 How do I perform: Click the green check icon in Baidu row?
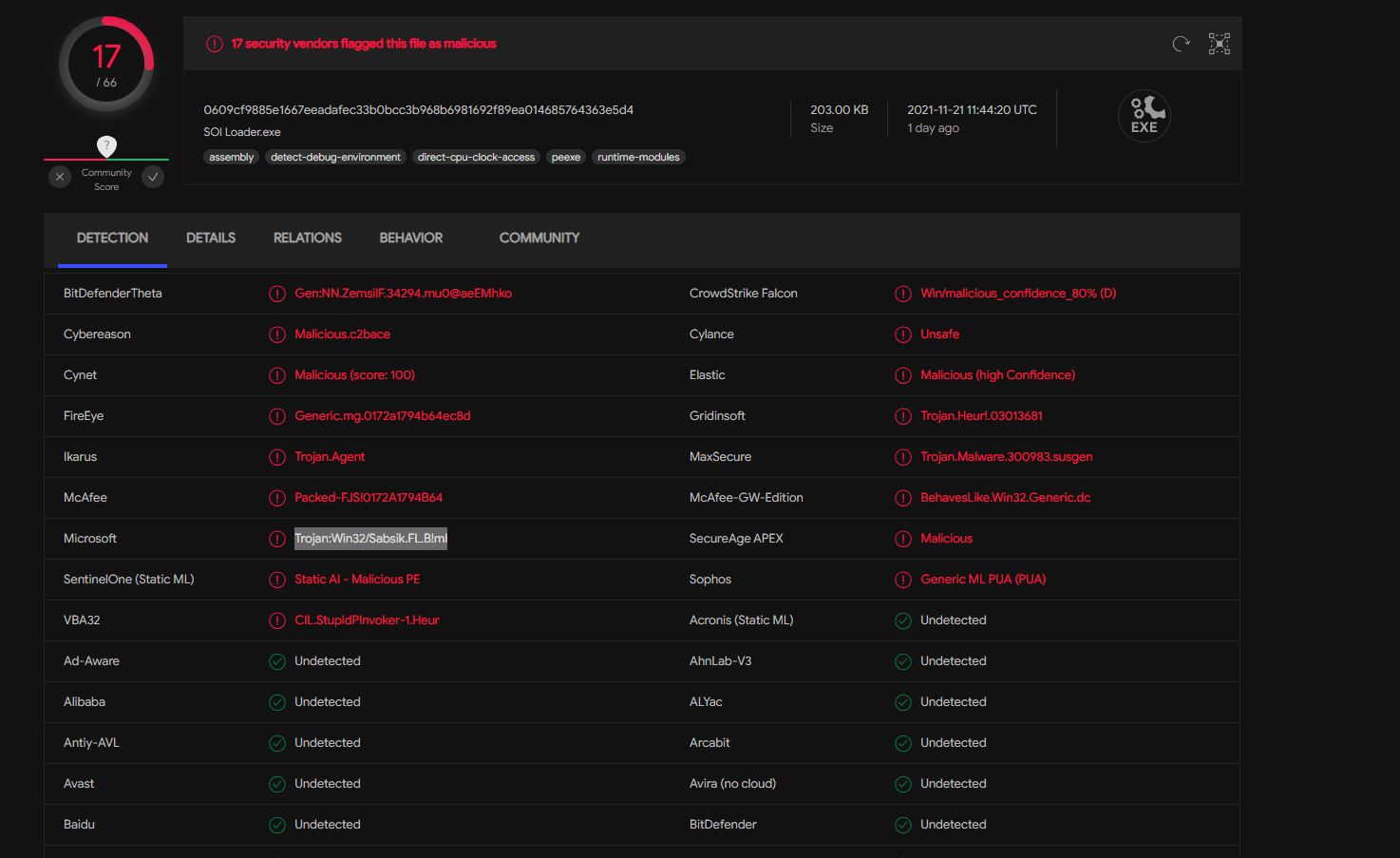coord(277,825)
